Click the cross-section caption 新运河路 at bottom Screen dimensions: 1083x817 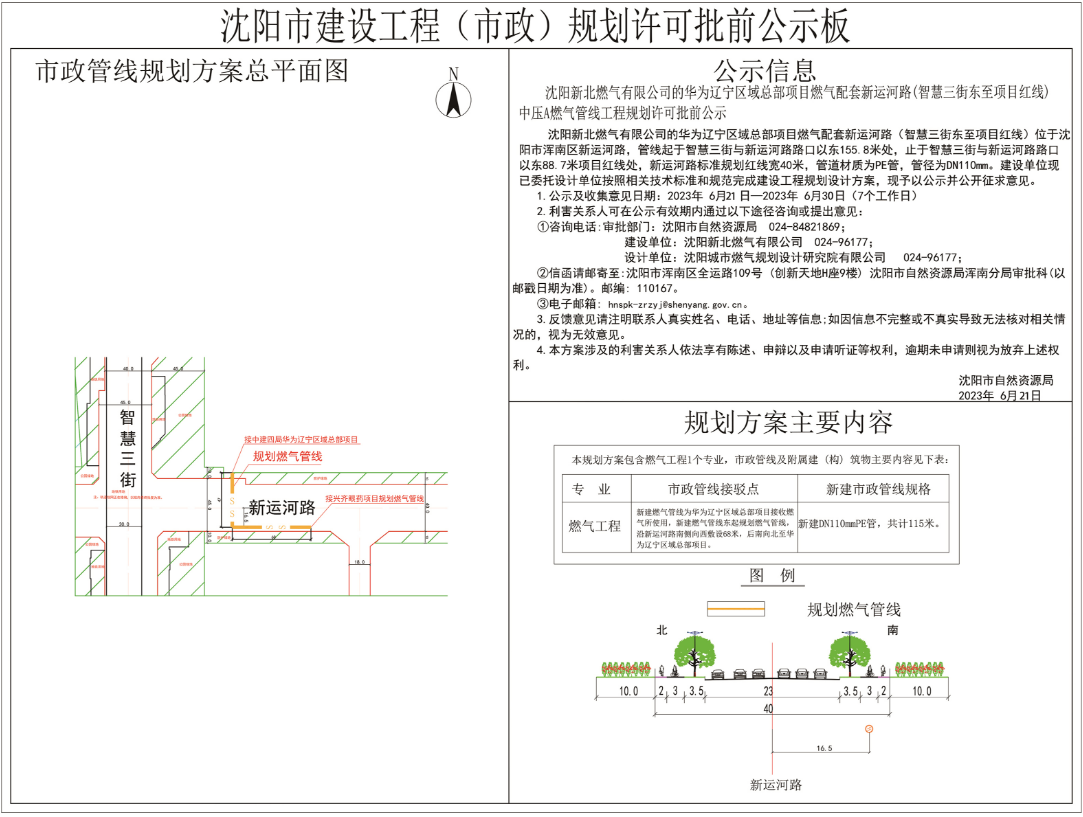tap(776, 785)
